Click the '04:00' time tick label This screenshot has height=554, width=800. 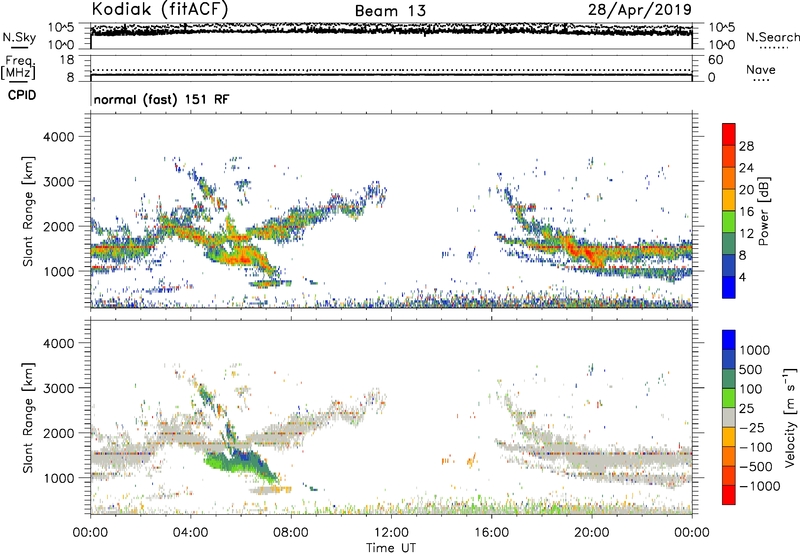(x=191, y=533)
